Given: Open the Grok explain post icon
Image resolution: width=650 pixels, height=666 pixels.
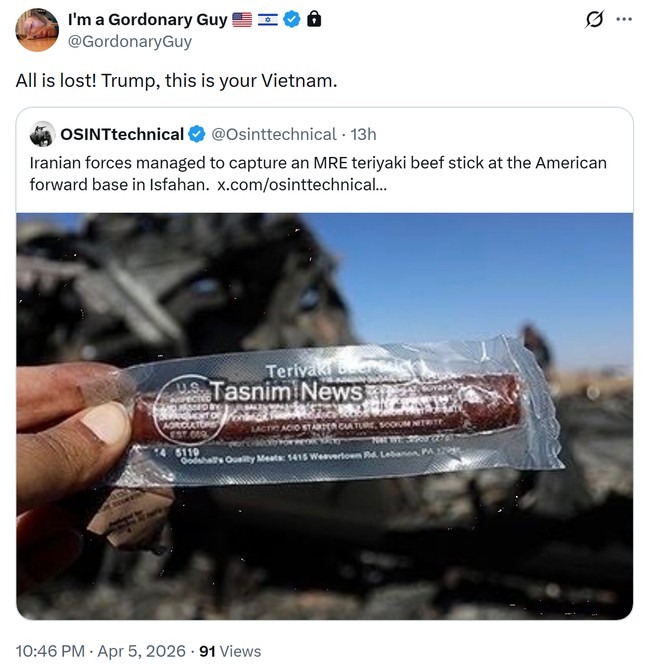Looking at the screenshot, I should [x=594, y=20].
